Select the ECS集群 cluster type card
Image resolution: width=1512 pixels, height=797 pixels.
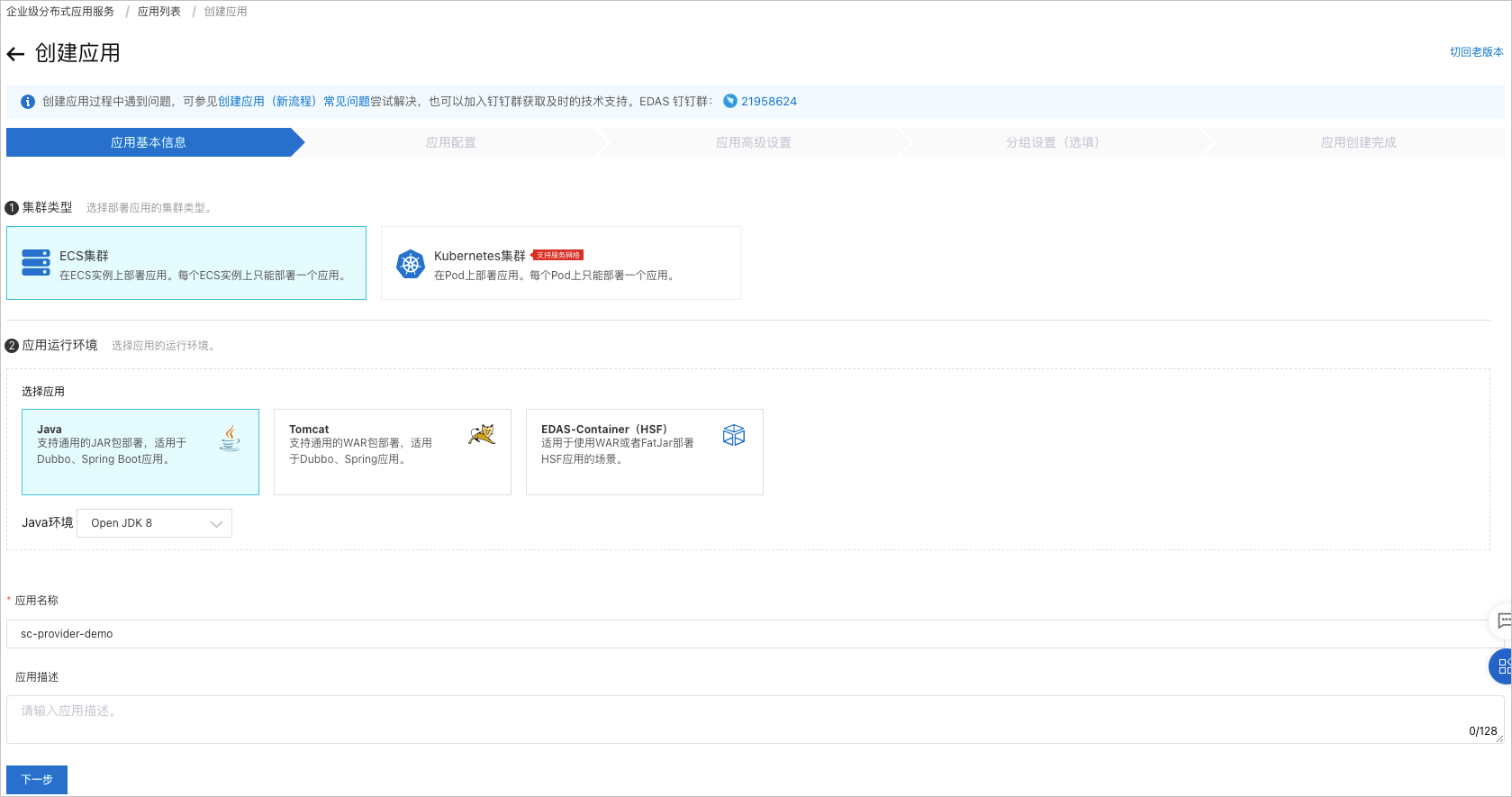point(186,263)
